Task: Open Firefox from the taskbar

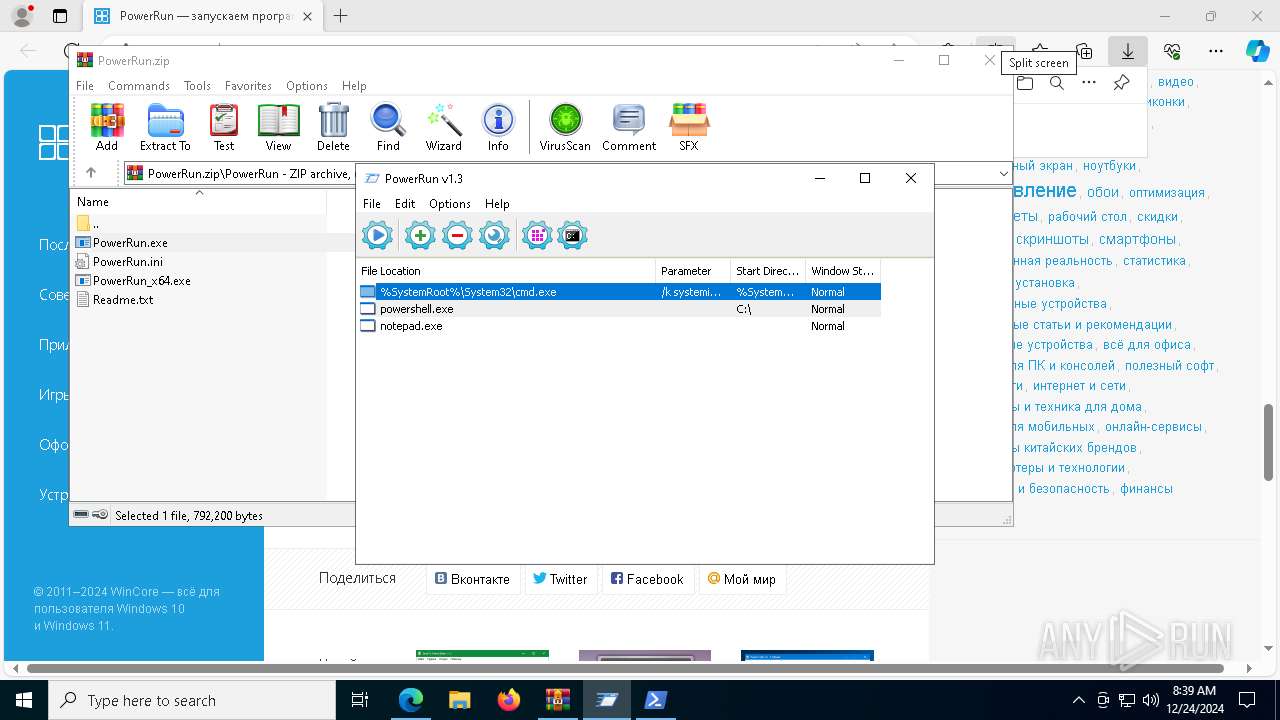Action: coord(509,700)
